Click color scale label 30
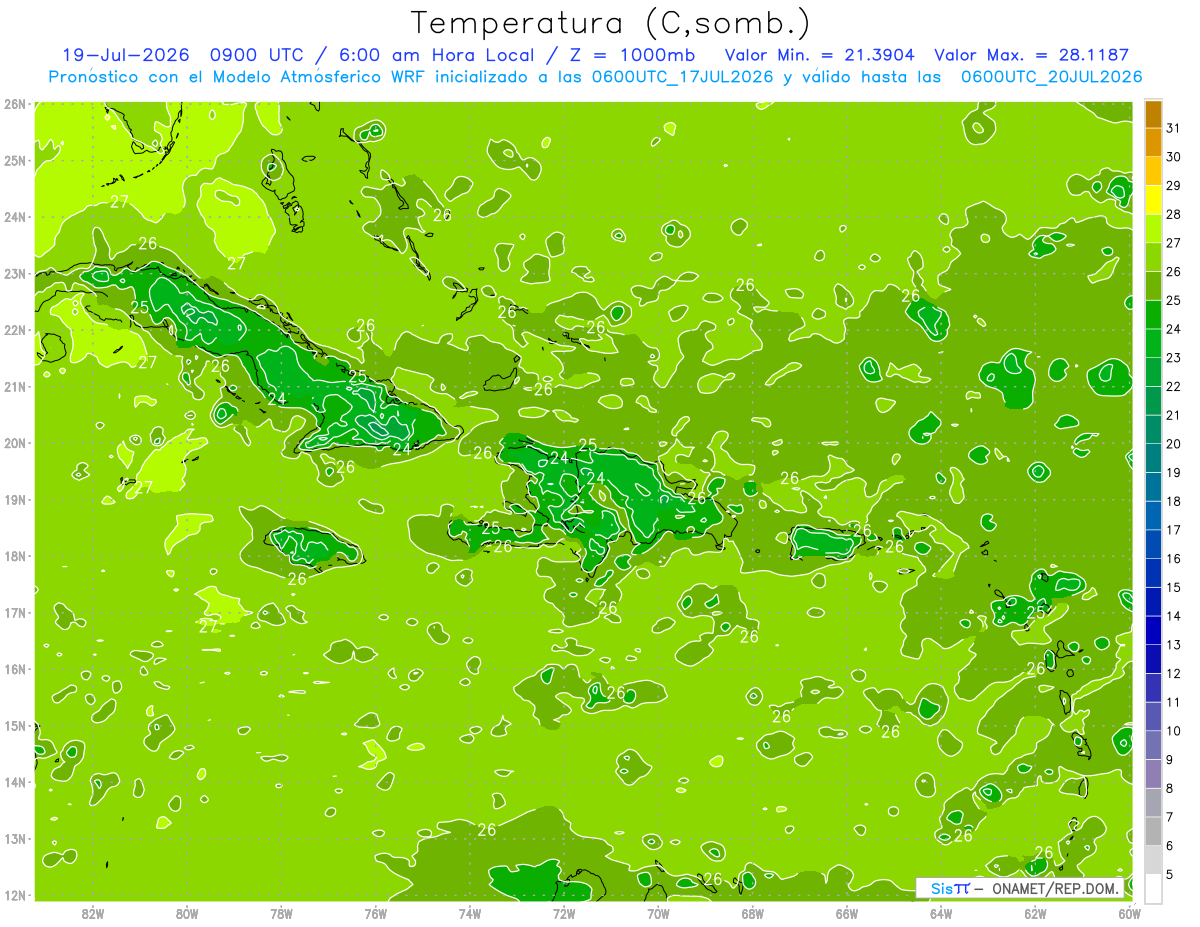1200x927 pixels. pyautogui.click(x=1173, y=157)
